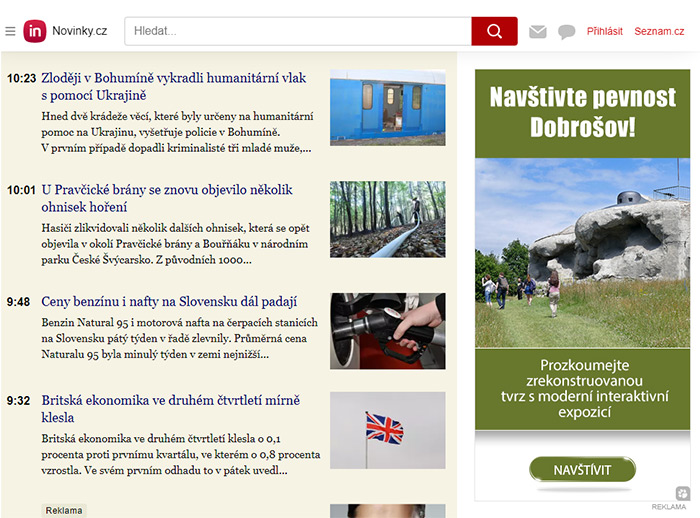Open the hamburger menu icon
The width and height of the screenshot is (700, 518).
click(x=10, y=31)
